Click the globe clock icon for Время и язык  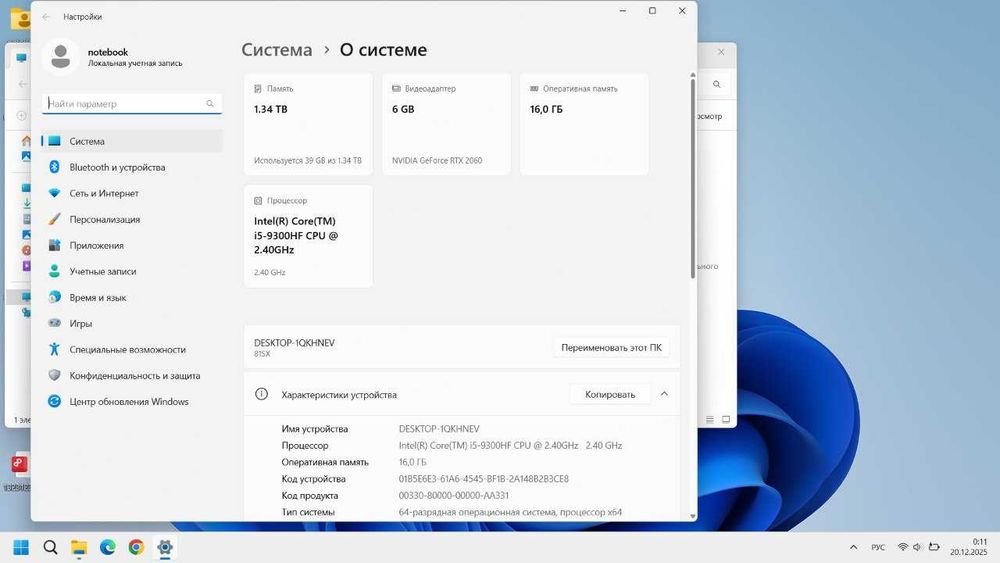click(x=54, y=297)
